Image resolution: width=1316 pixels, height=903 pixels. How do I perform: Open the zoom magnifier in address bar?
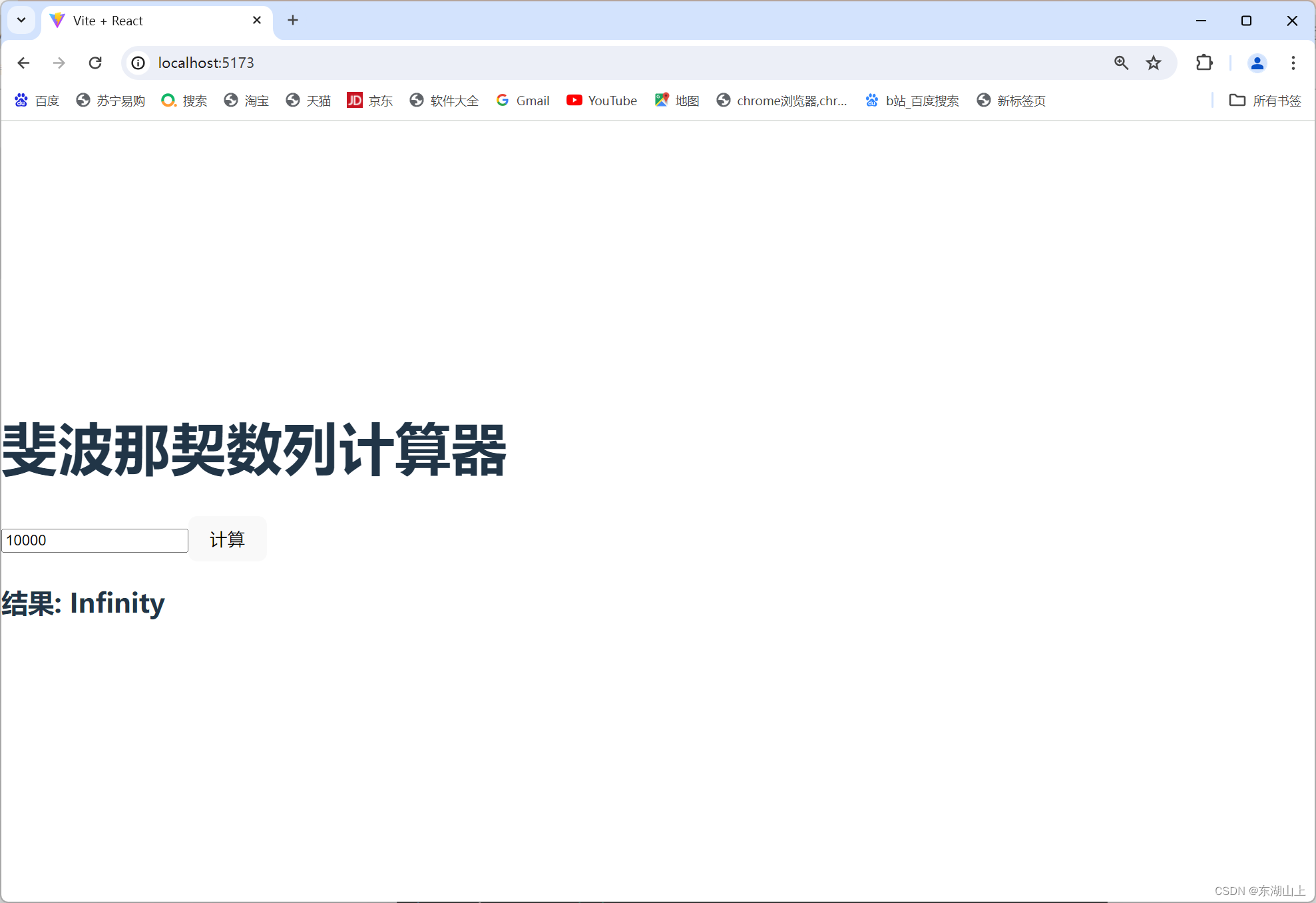(1121, 63)
